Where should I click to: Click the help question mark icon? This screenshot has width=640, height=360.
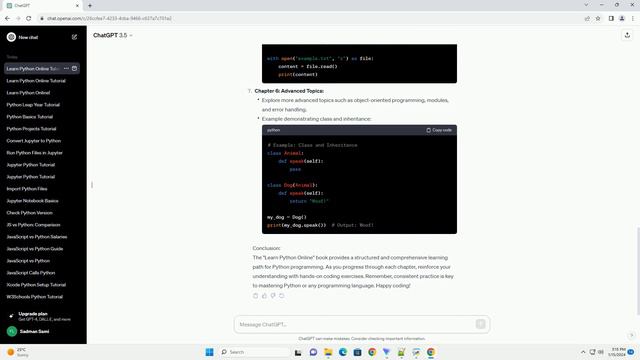pyautogui.click(x=631, y=336)
